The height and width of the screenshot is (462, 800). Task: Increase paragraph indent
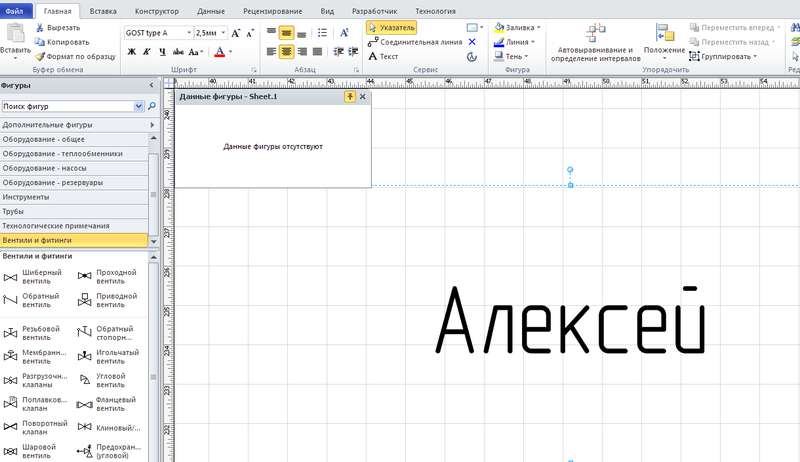353,52
